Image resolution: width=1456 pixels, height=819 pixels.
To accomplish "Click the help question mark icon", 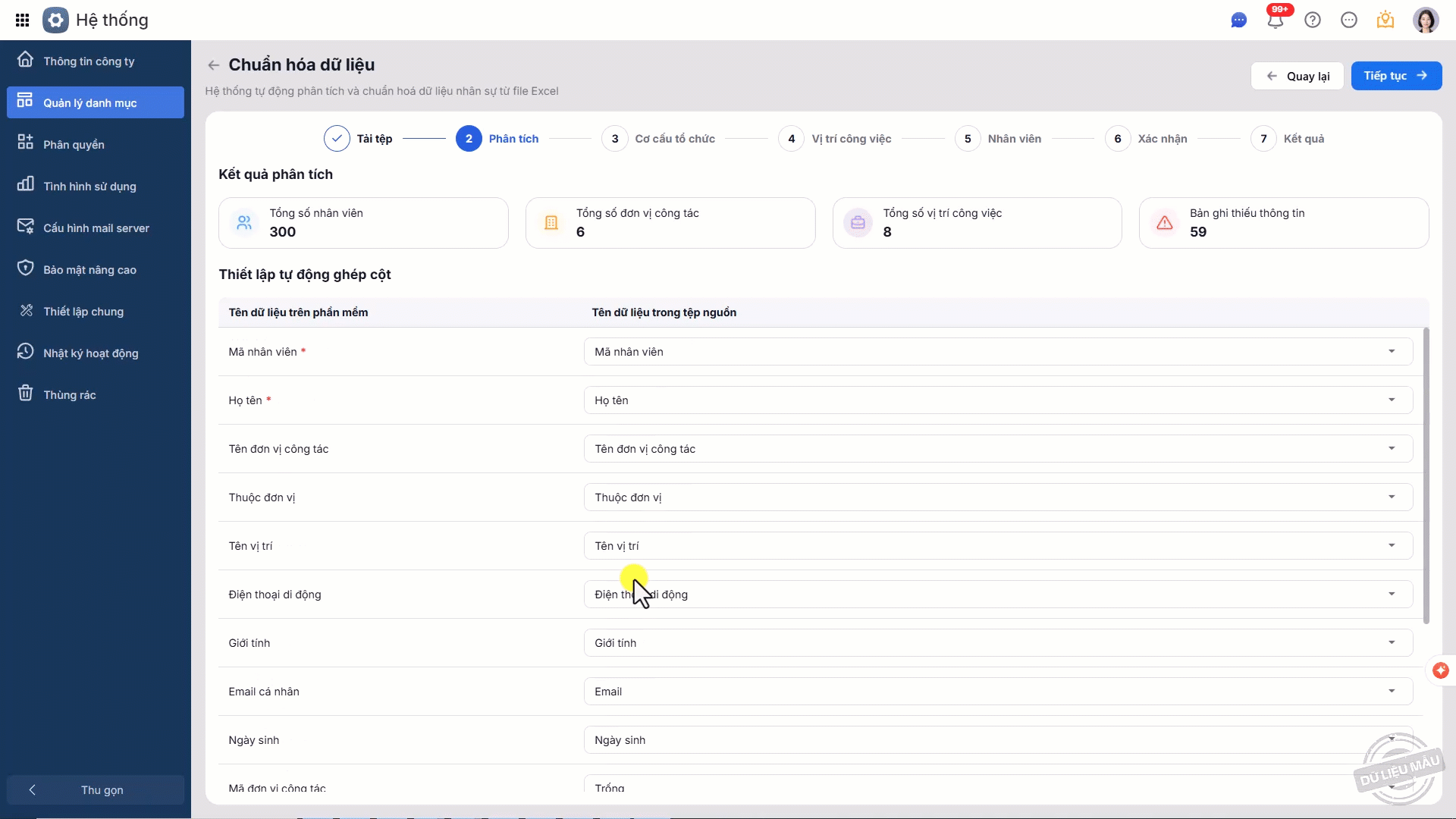I will [1313, 20].
